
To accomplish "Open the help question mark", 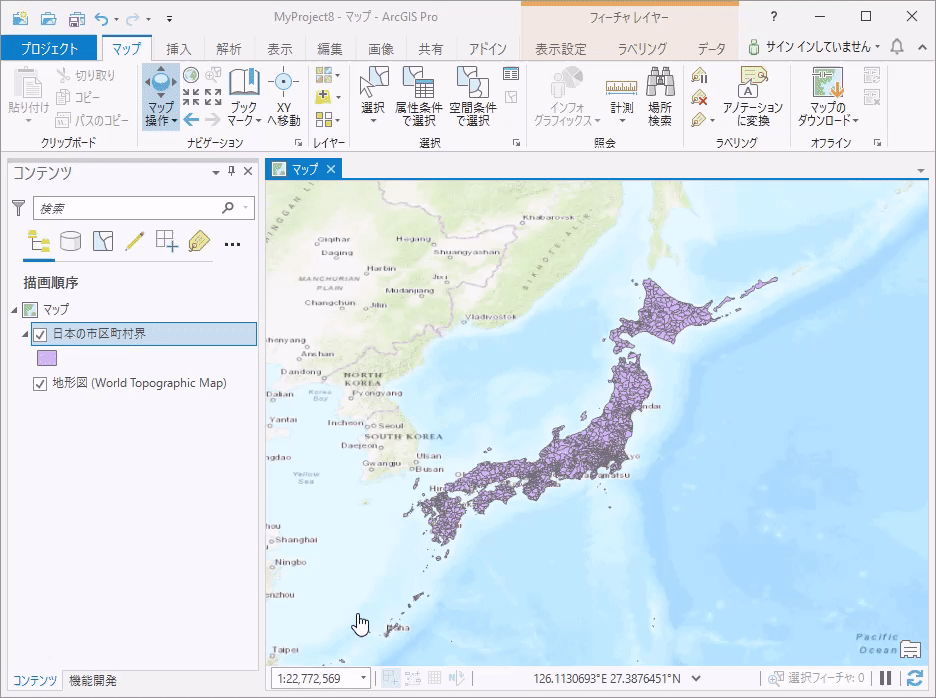I will tap(774, 17).
